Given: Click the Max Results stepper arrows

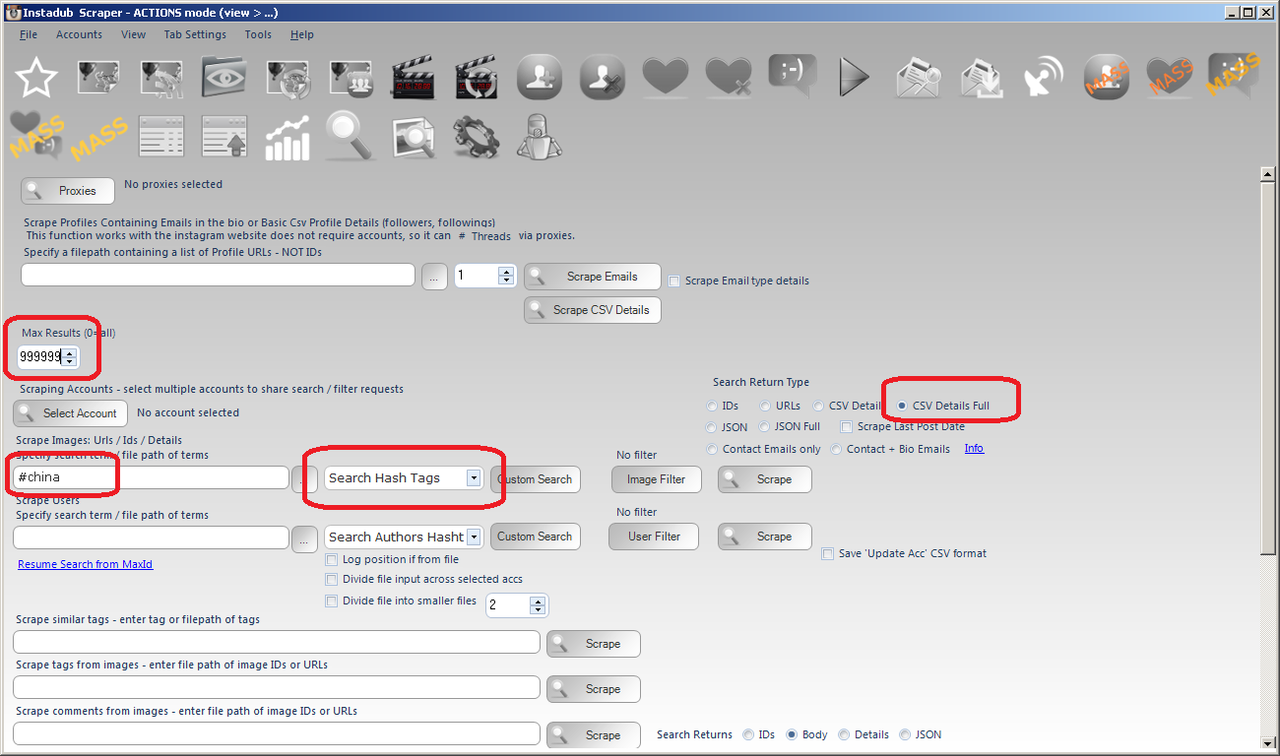Looking at the screenshot, I should click(x=69, y=356).
